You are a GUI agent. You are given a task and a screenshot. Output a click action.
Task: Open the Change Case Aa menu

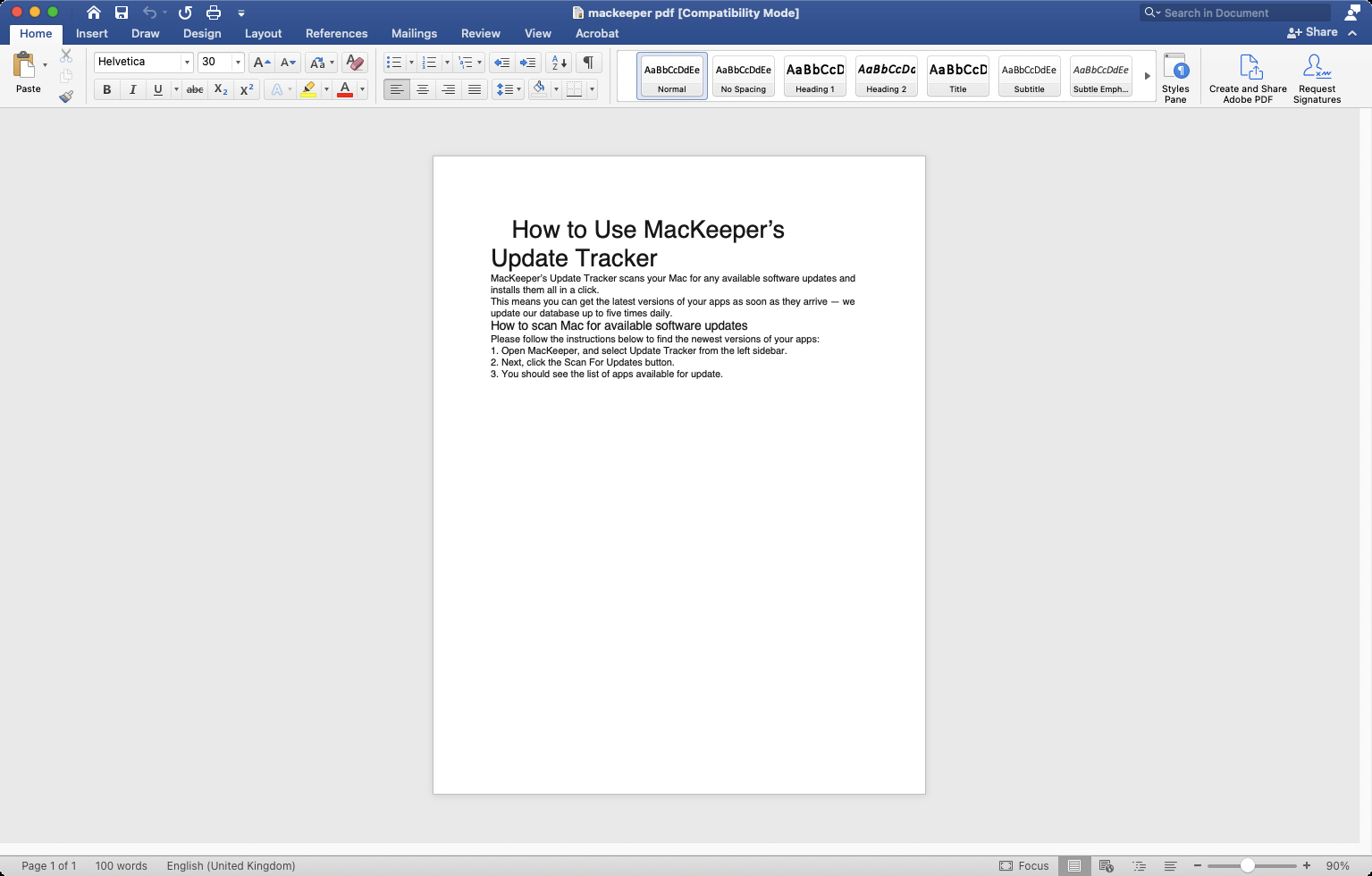coord(321,63)
